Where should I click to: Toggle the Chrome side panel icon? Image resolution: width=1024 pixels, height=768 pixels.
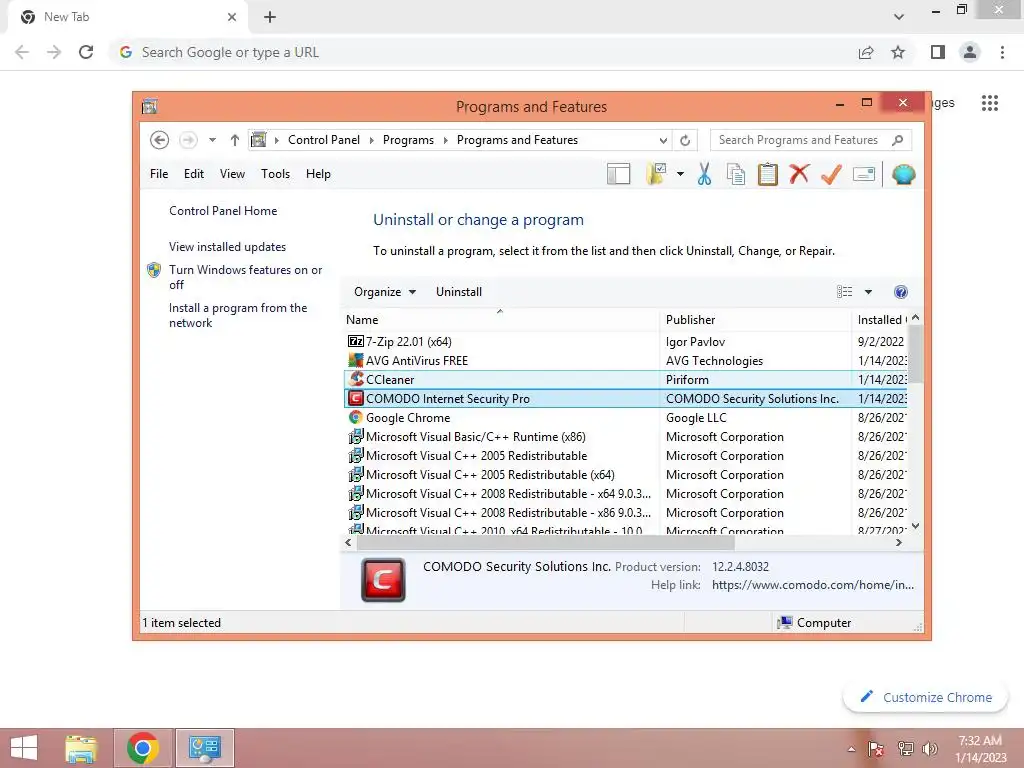pyautogui.click(x=938, y=52)
